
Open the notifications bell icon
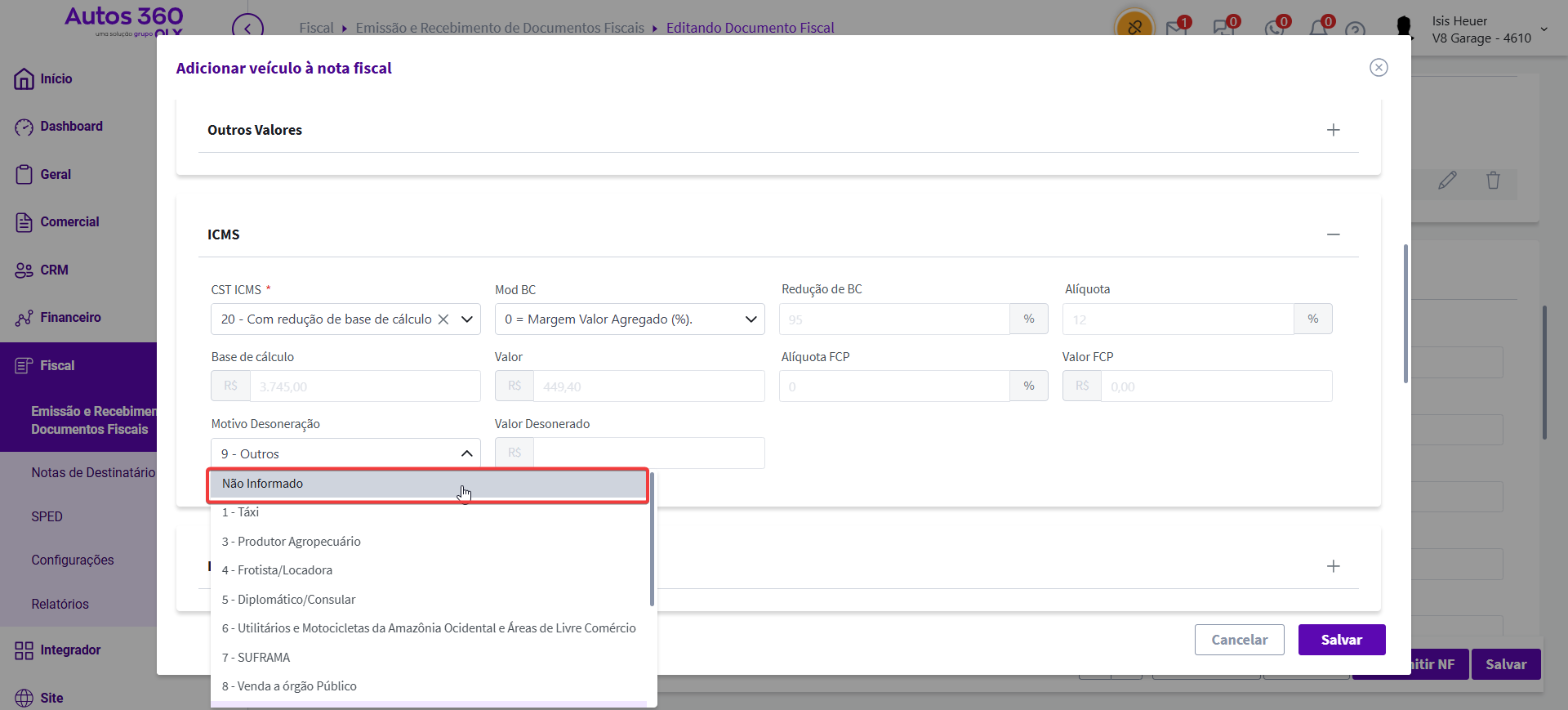pyautogui.click(x=1318, y=29)
